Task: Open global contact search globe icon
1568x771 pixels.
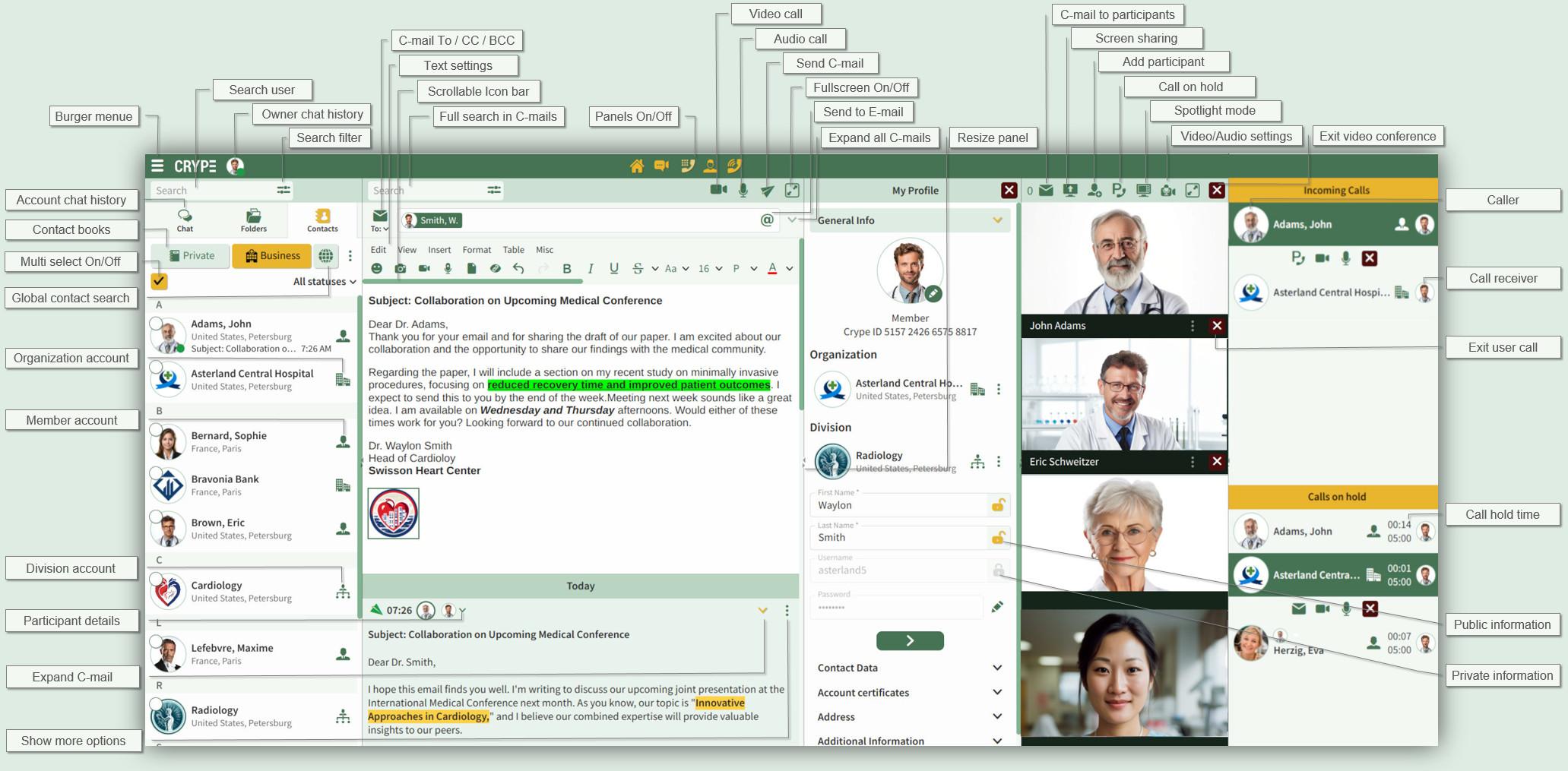Action: 326,256
